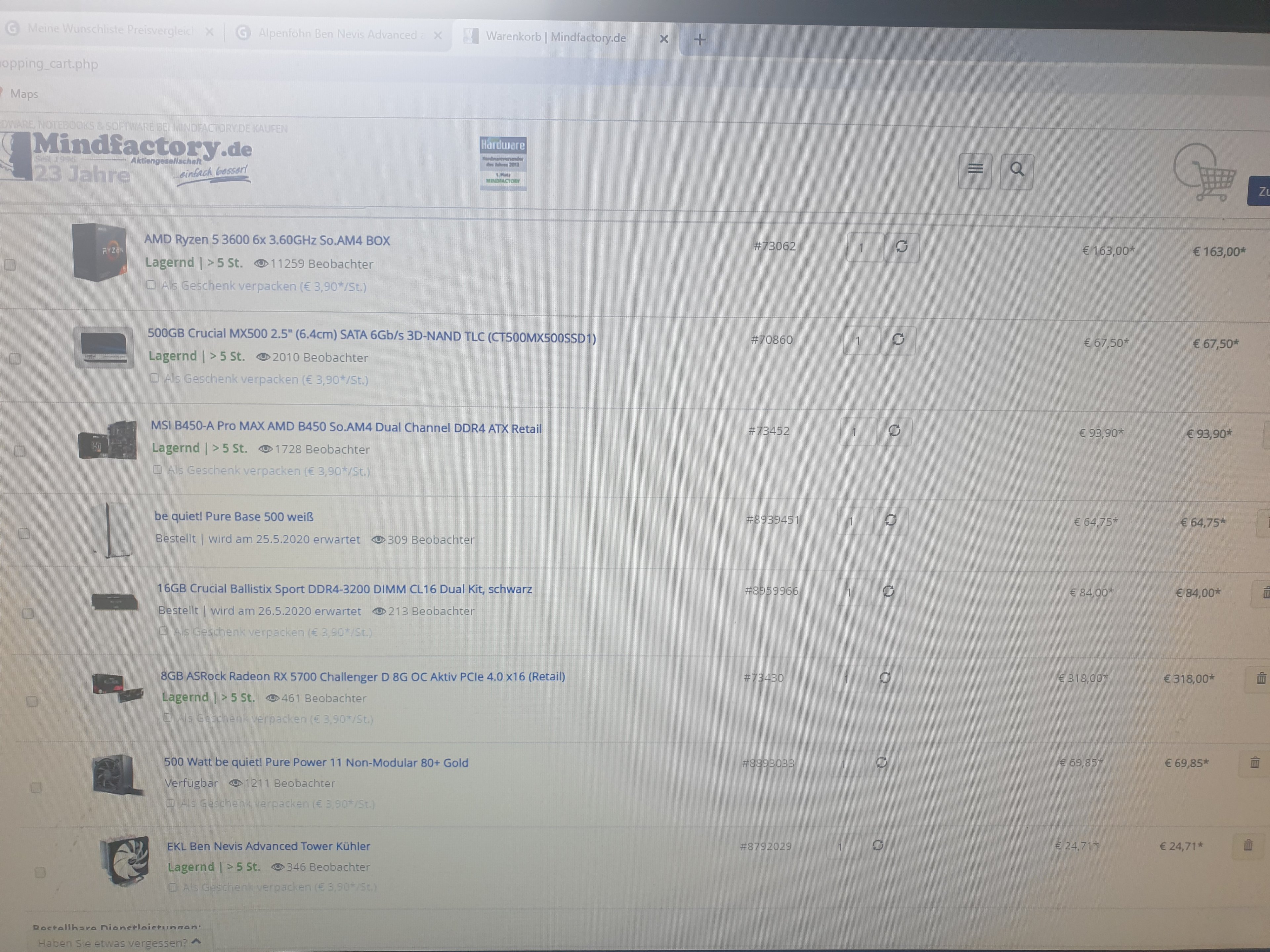Click the € 318,00* total price
Image resolution: width=1270 pixels, height=952 pixels.
[1189, 679]
